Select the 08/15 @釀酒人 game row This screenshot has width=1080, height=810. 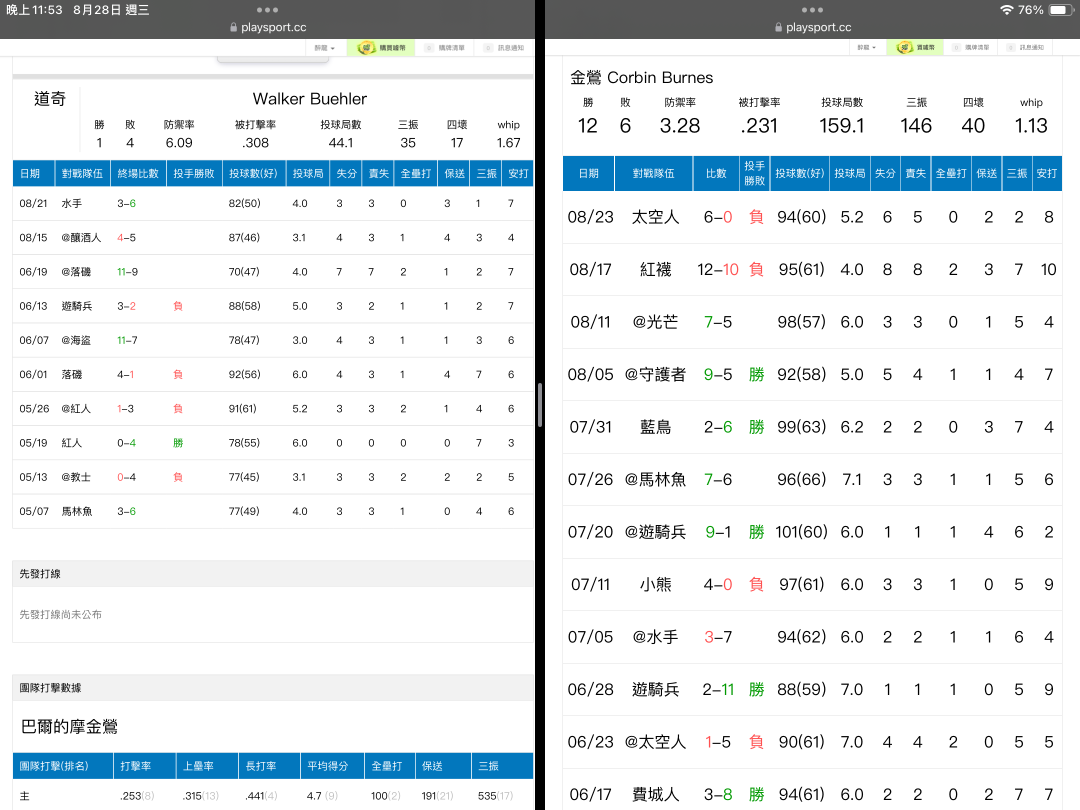[273, 238]
